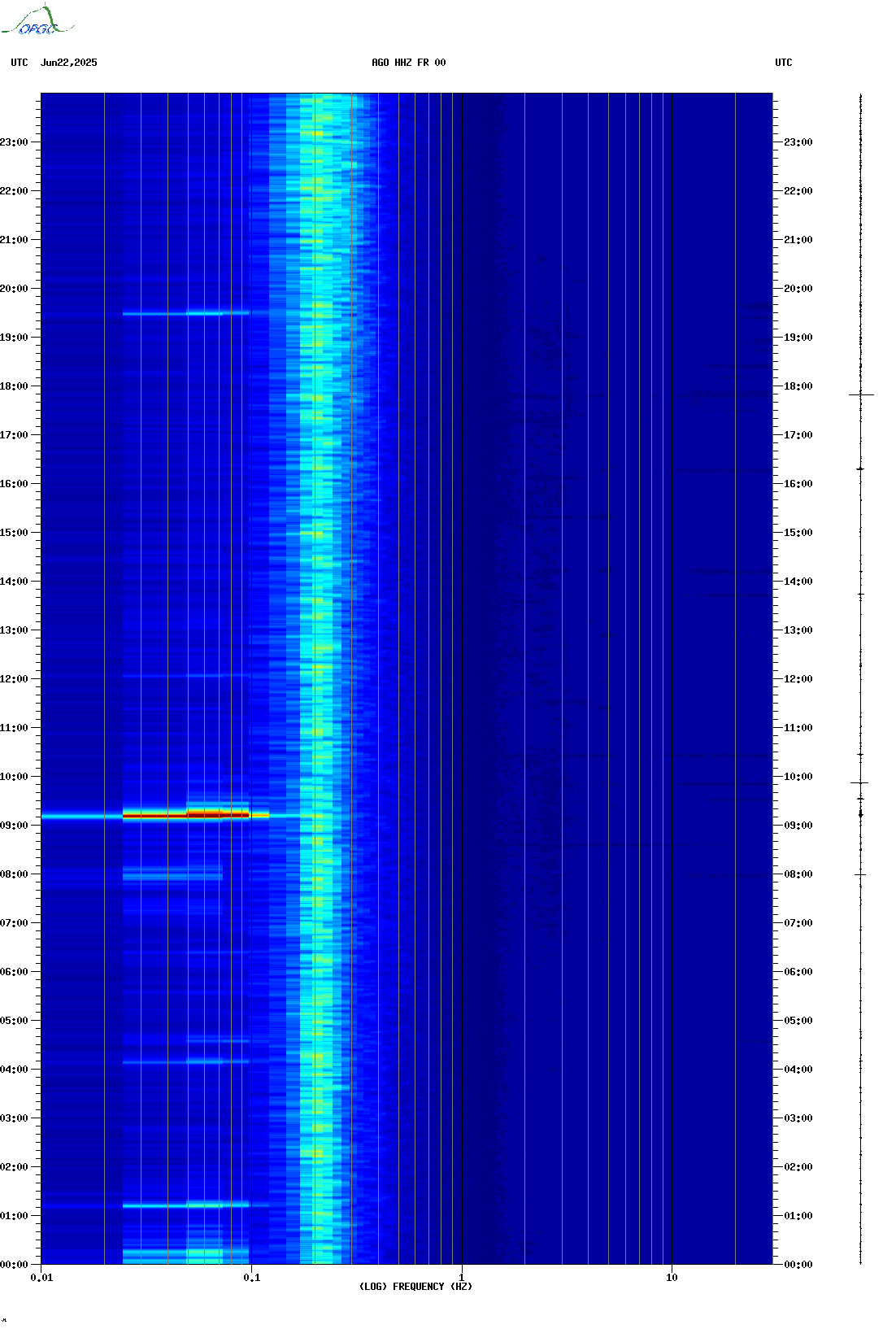
Task: Click the 20:00 label on the left axis
Action: coord(14,289)
